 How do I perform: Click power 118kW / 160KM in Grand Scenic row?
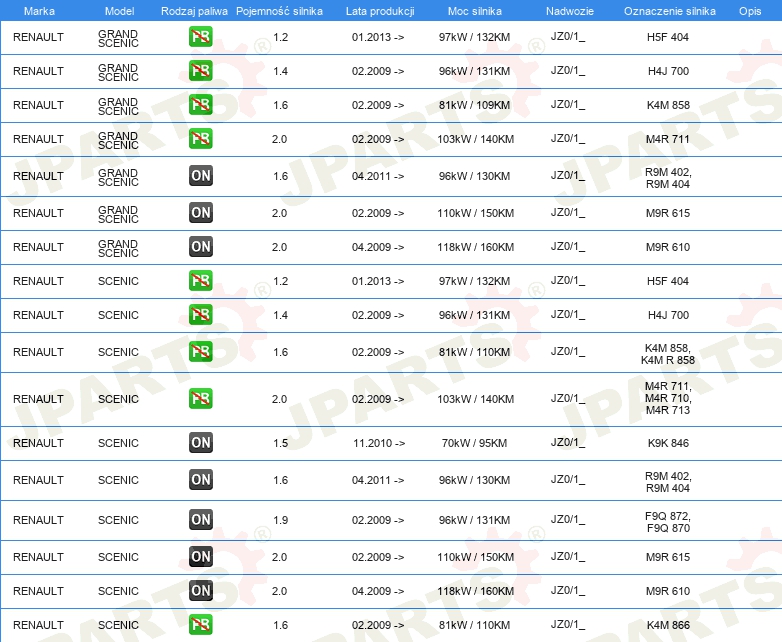[x=475, y=247]
